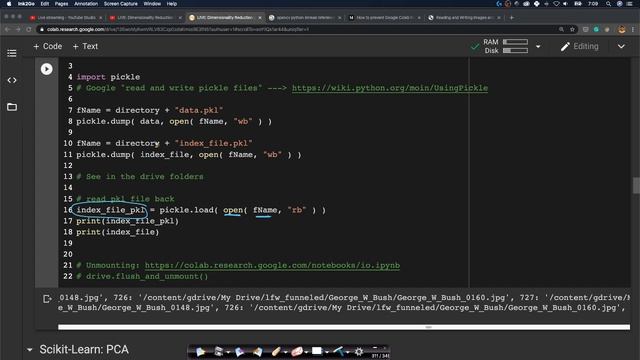Image resolution: width=640 pixels, height=360 pixels.
Task: Open dropdown next to second Ink2Go icon
Action: (x=228, y=352)
